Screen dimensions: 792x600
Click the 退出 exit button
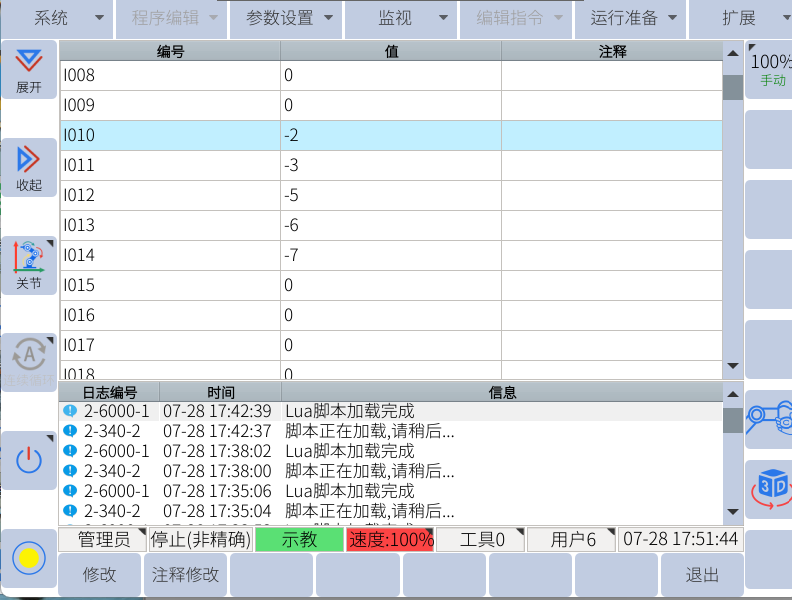pos(702,576)
